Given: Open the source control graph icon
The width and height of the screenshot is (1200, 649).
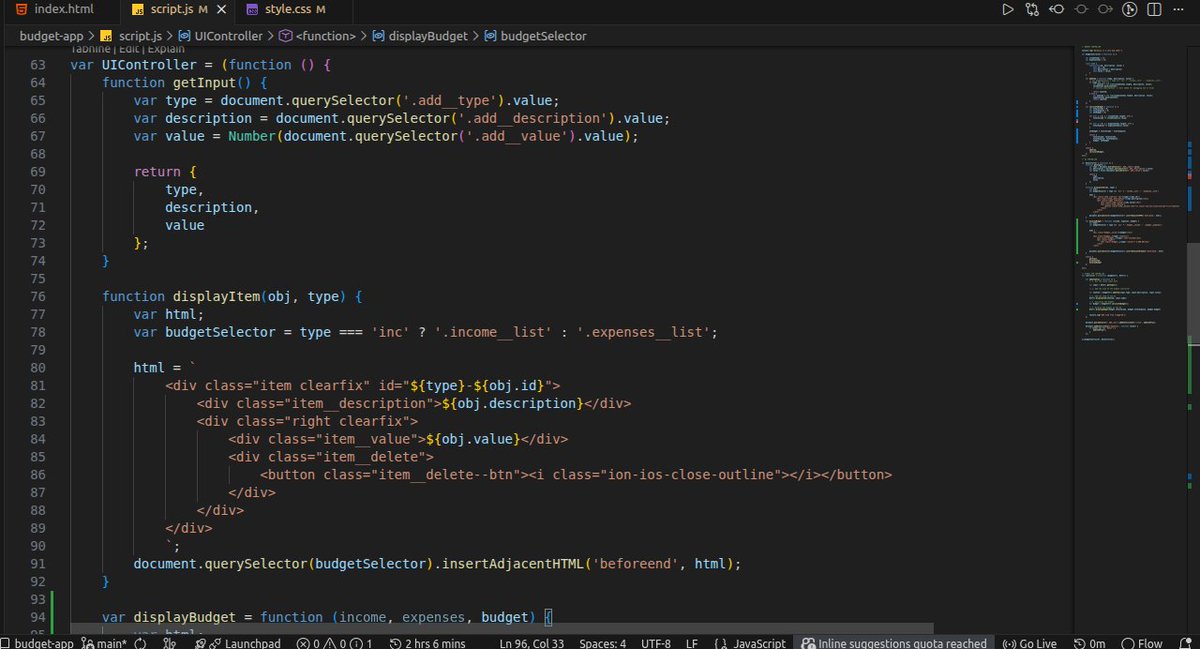Looking at the screenshot, I should pyautogui.click(x=1032, y=10).
